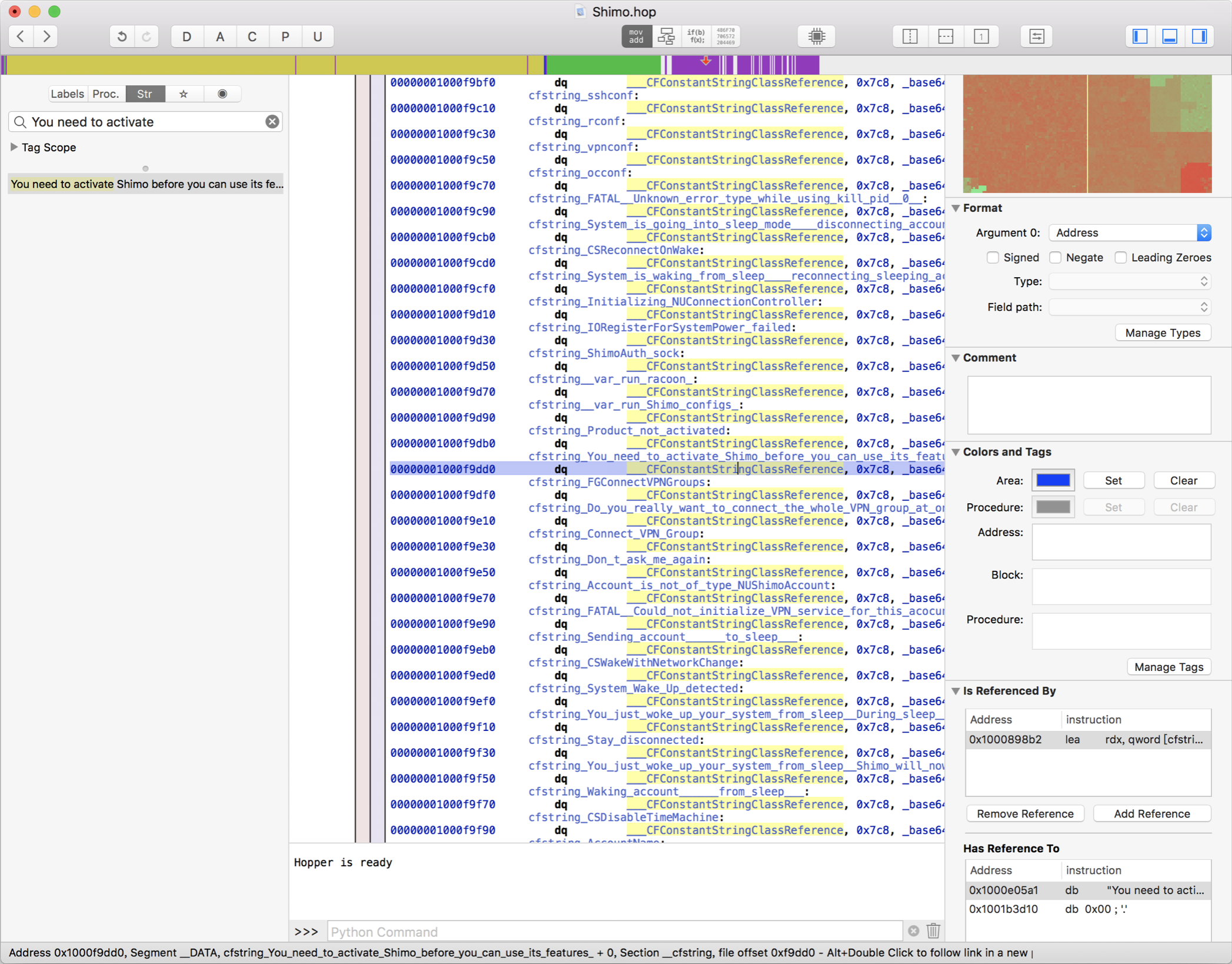Open the blue Area color swatch

(1053, 481)
